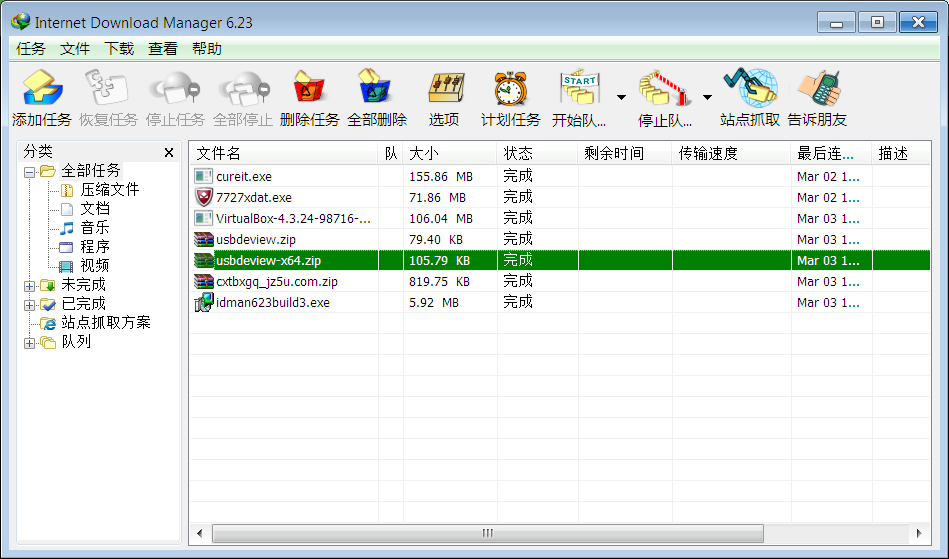Select 全部任务 folder in tree

pyautogui.click(x=91, y=171)
